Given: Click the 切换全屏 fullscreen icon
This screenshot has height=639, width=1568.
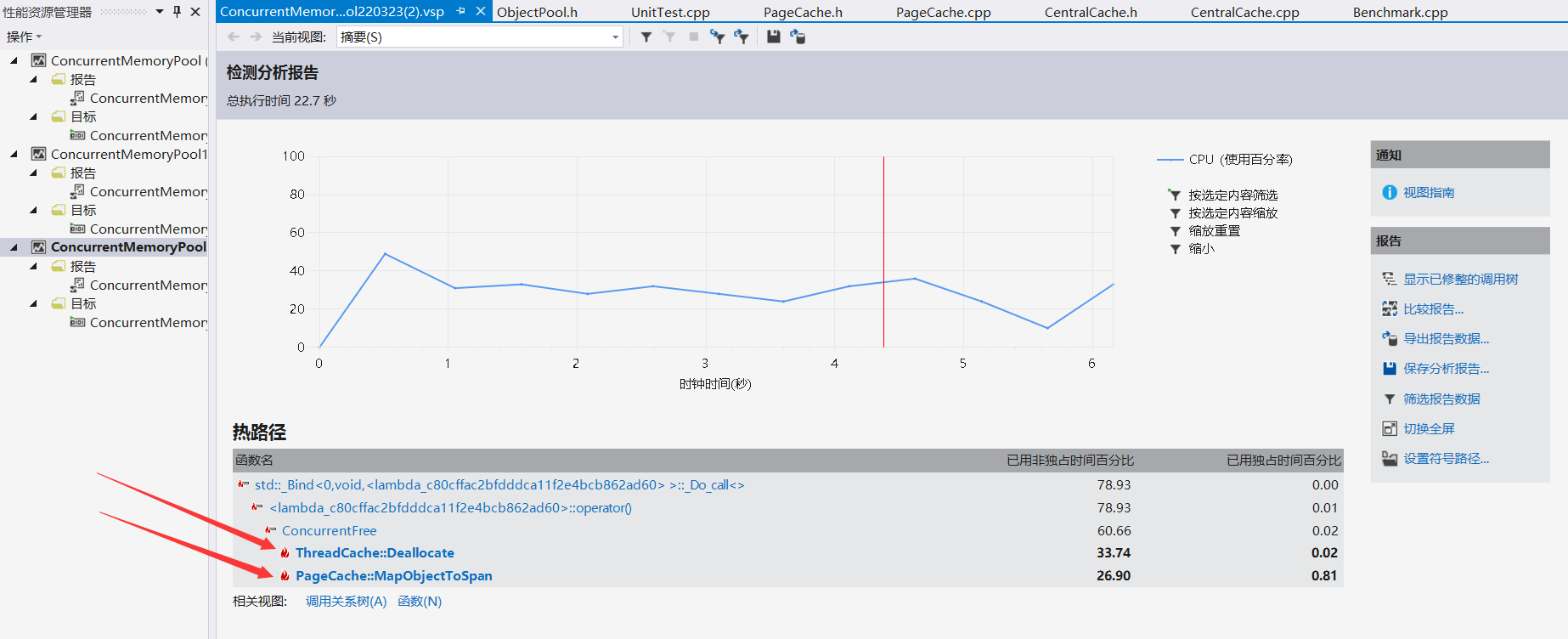Looking at the screenshot, I should click(x=1390, y=428).
